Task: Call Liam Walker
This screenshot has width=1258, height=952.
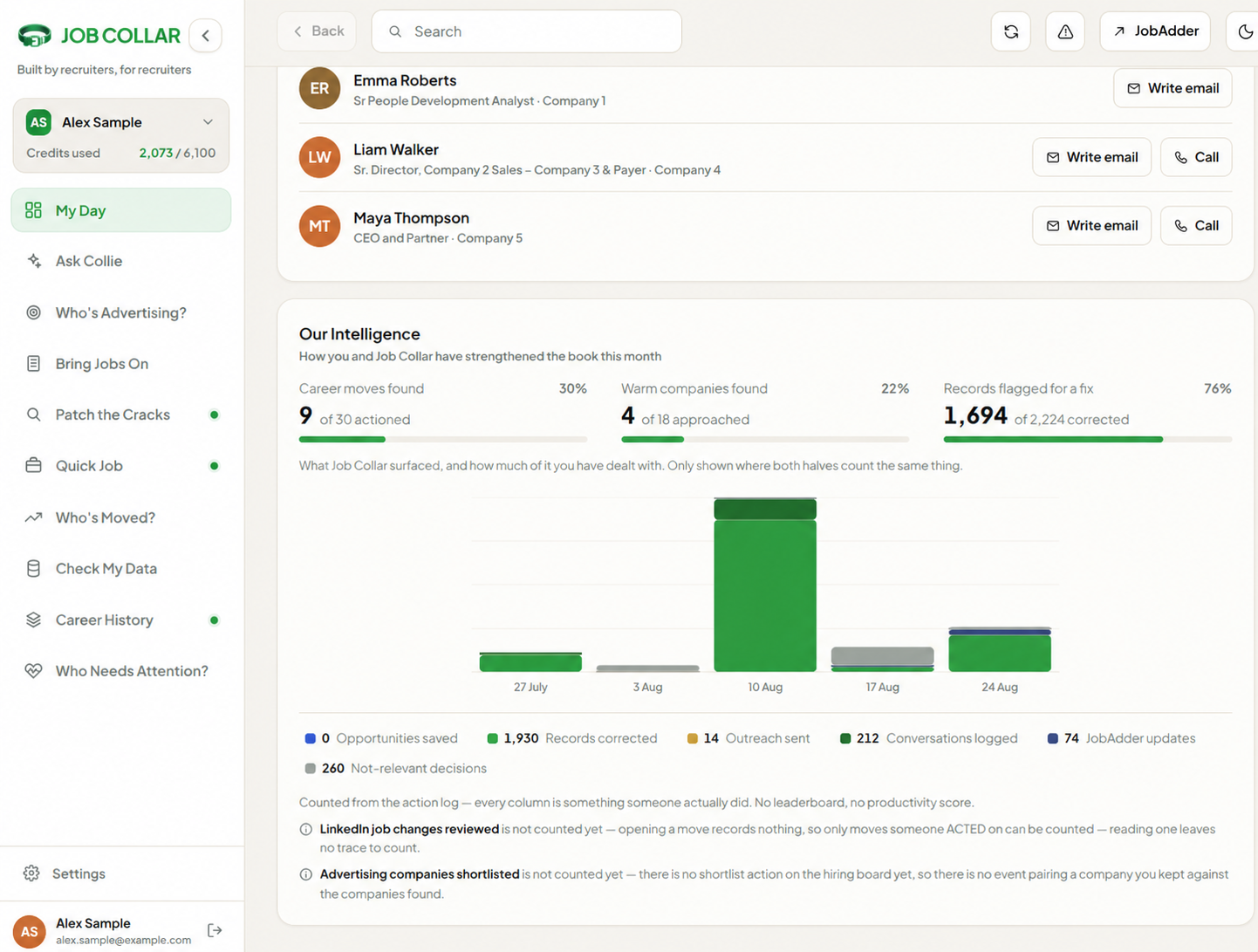Action: pyautogui.click(x=1196, y=157)
